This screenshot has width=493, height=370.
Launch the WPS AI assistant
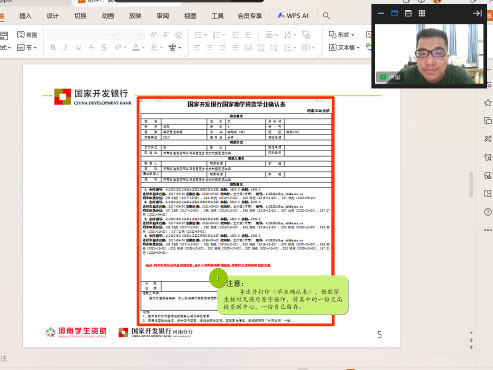coord(293,16)
